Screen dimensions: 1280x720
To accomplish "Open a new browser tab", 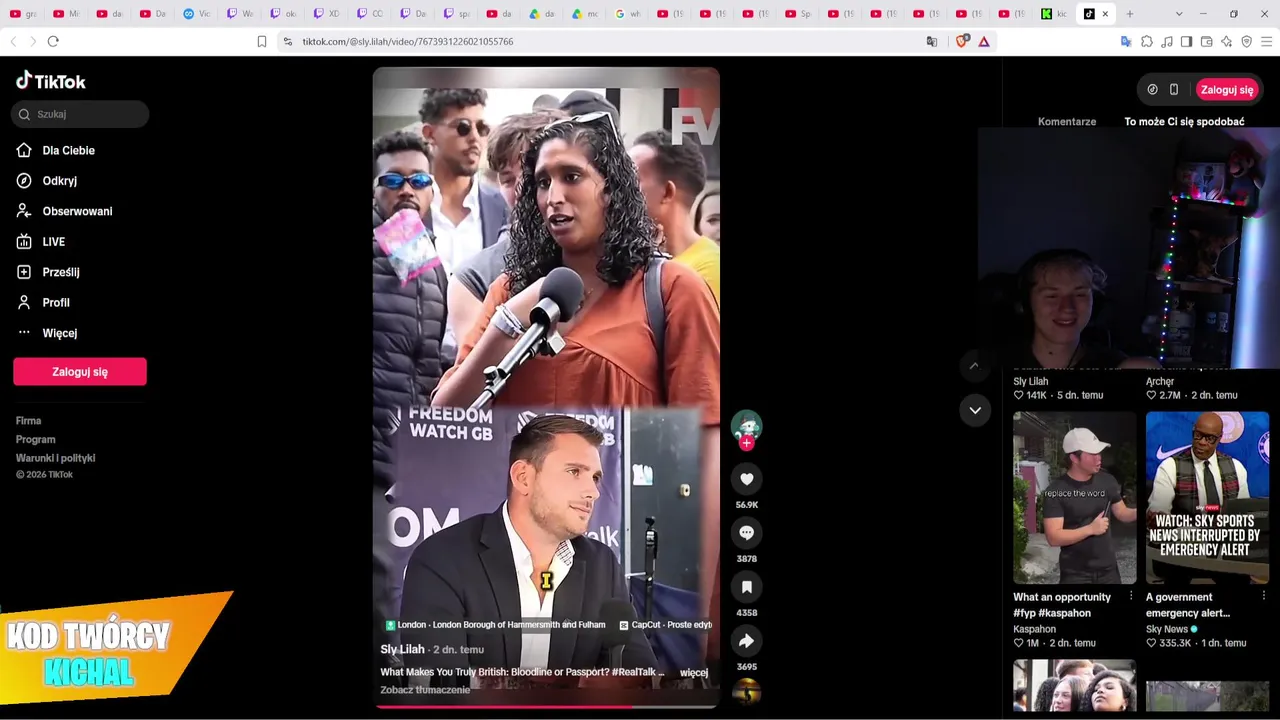I will (1130, 14).
